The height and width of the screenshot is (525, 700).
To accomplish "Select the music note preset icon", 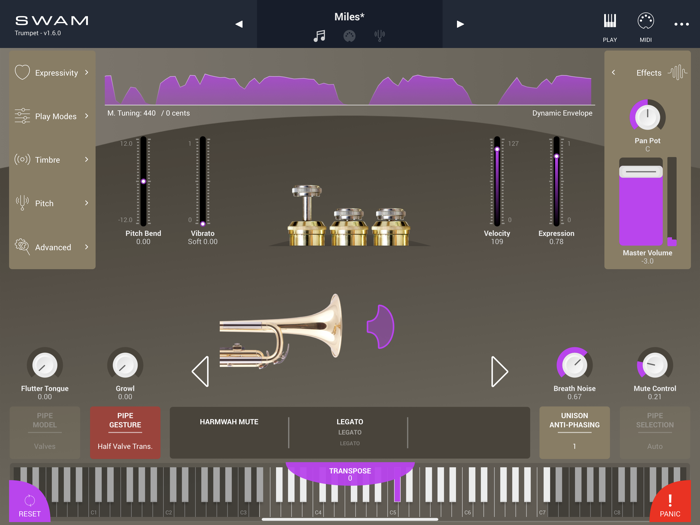I will (x=319, y=36).
